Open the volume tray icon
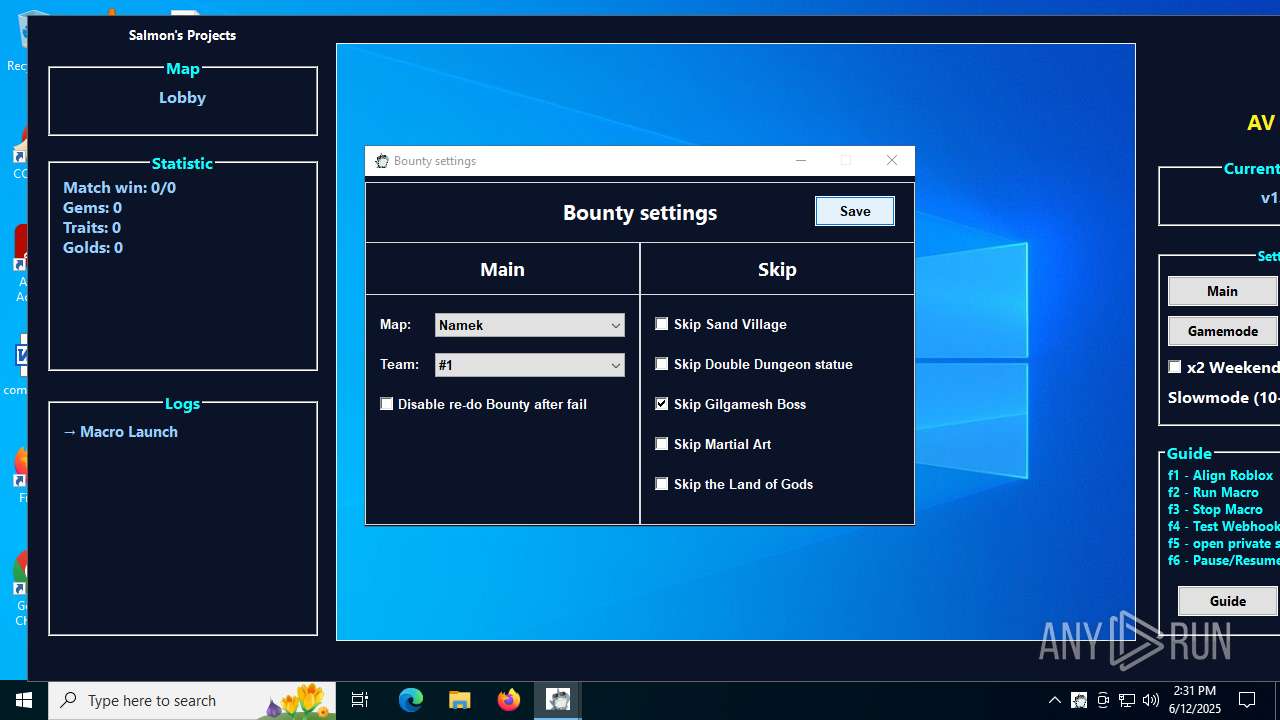The width and height of the screenshot is (1280, 720). tap(1151, 700)
